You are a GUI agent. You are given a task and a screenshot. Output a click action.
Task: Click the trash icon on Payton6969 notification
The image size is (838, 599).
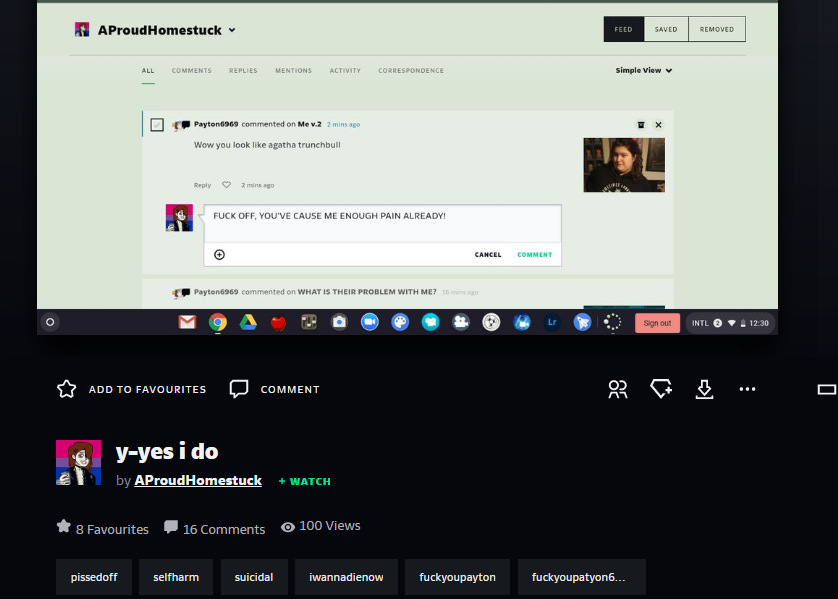641,125
